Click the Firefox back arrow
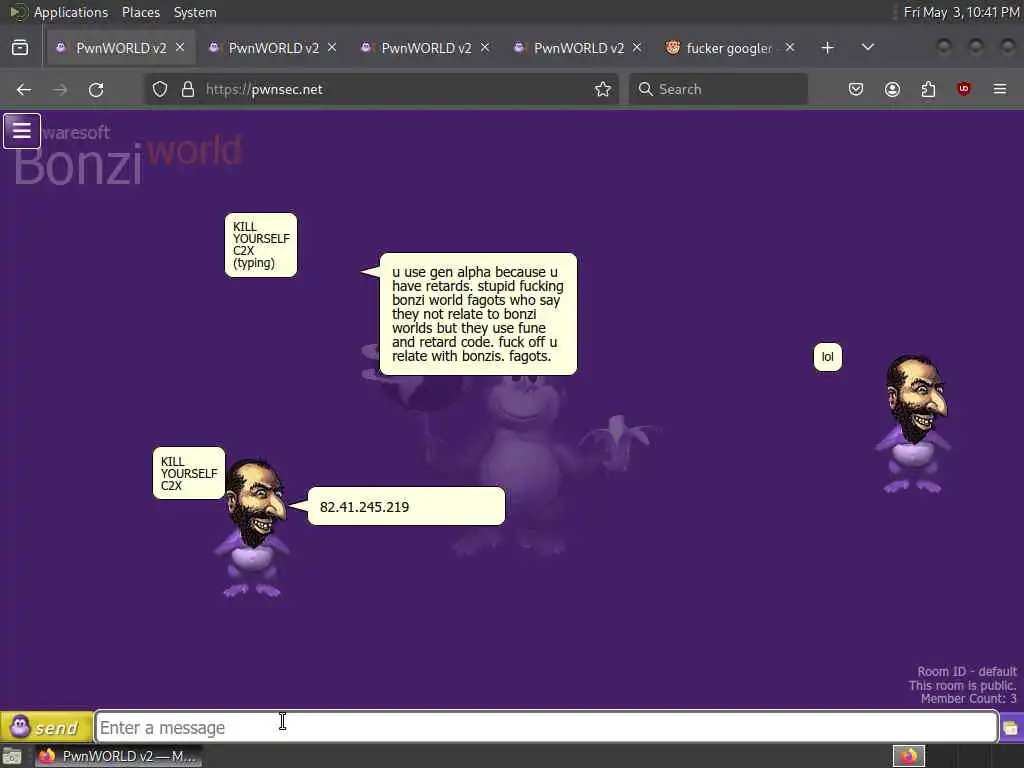Screen dimensions: 1024x768 click(x=24, y=89)
